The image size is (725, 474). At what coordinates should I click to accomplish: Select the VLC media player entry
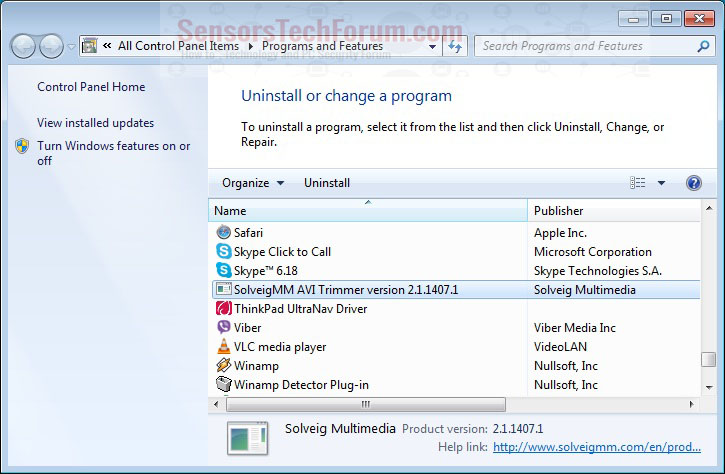280,347
